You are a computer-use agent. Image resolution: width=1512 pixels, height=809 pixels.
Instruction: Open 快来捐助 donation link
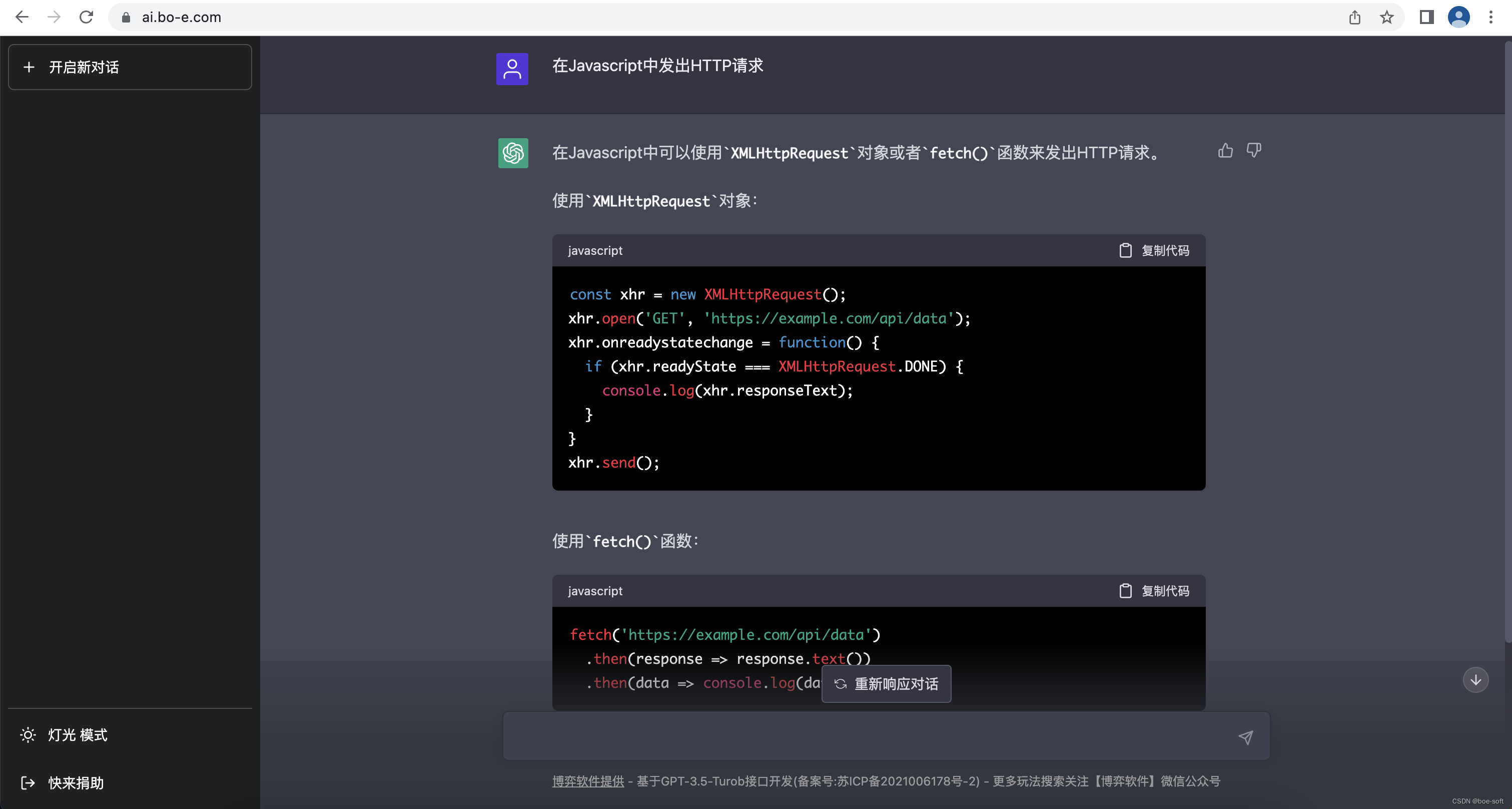point(130,782)
